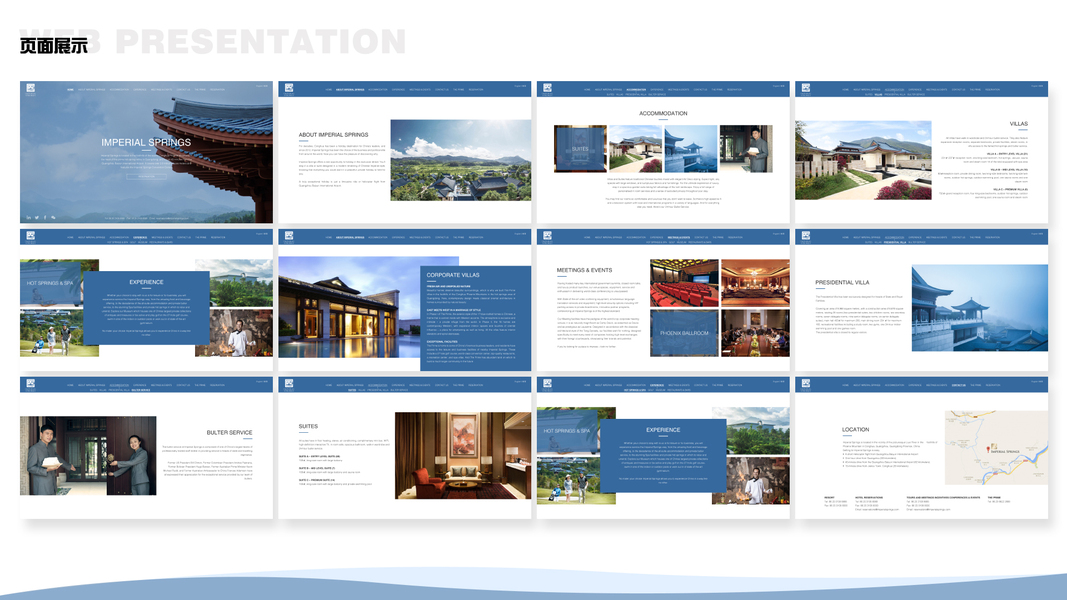
Task: Select the PRESIDENTIAL VILLA sub-tab on Presidential Villa page
Action: point(896,242)
